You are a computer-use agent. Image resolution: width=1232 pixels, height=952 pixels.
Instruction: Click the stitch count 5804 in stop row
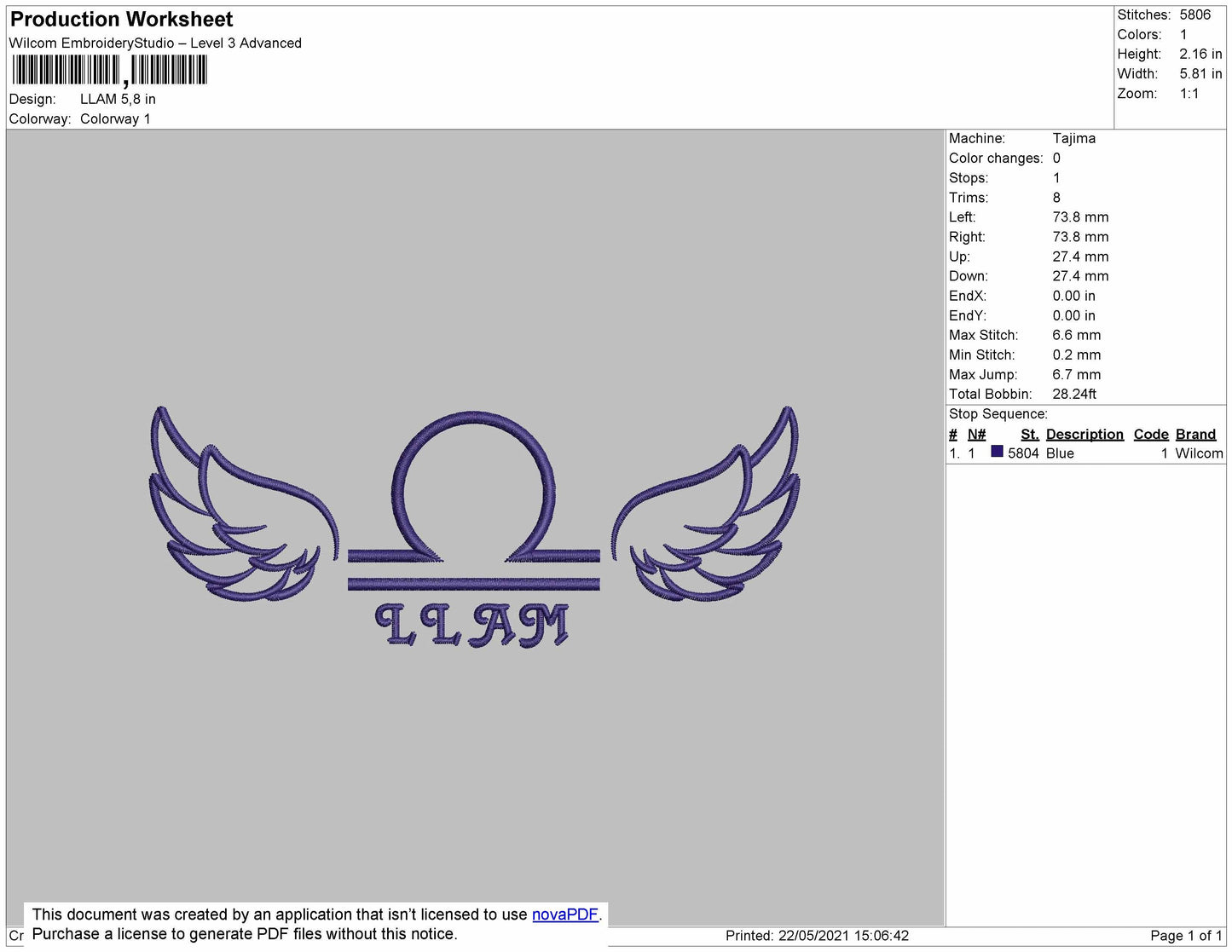(x=1023, y=453)
